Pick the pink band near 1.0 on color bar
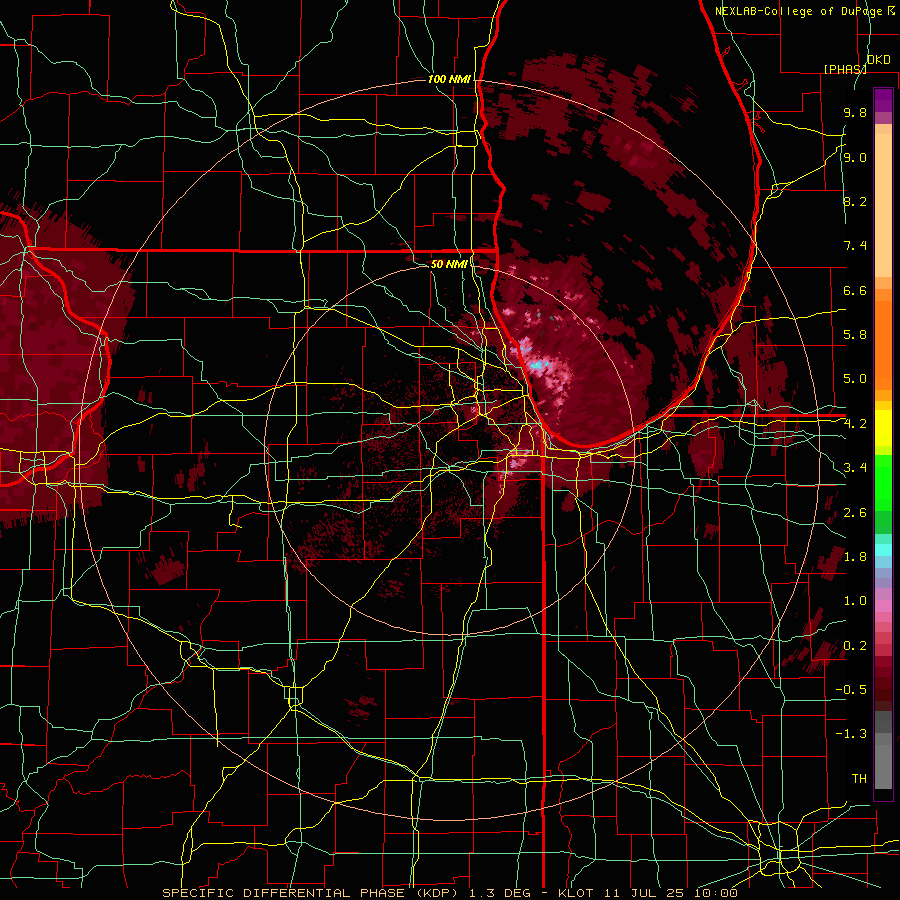 point(883,606)
